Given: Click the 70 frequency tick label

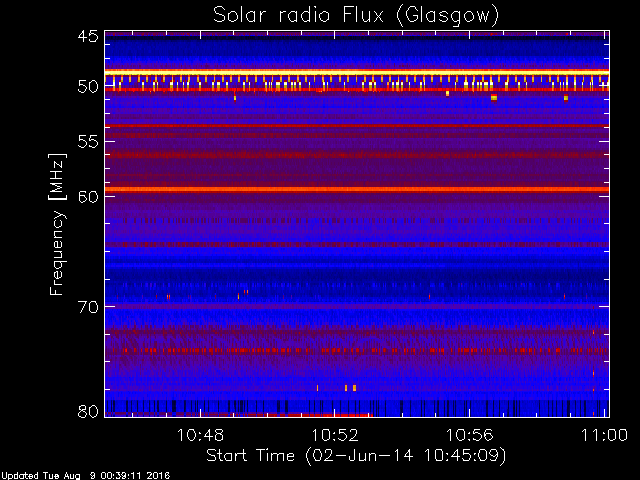Looking at the screenshot, I should [x=88, y=307].
